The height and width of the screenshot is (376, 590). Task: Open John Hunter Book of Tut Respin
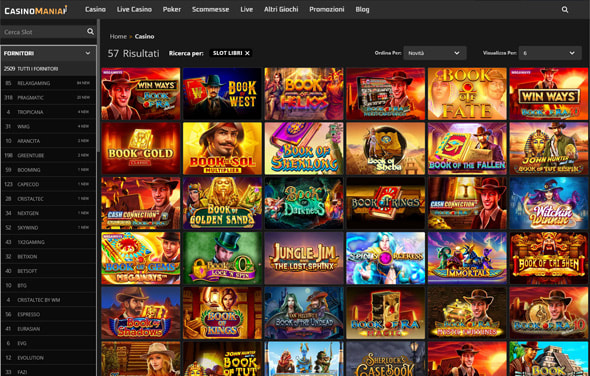[549, 148]
